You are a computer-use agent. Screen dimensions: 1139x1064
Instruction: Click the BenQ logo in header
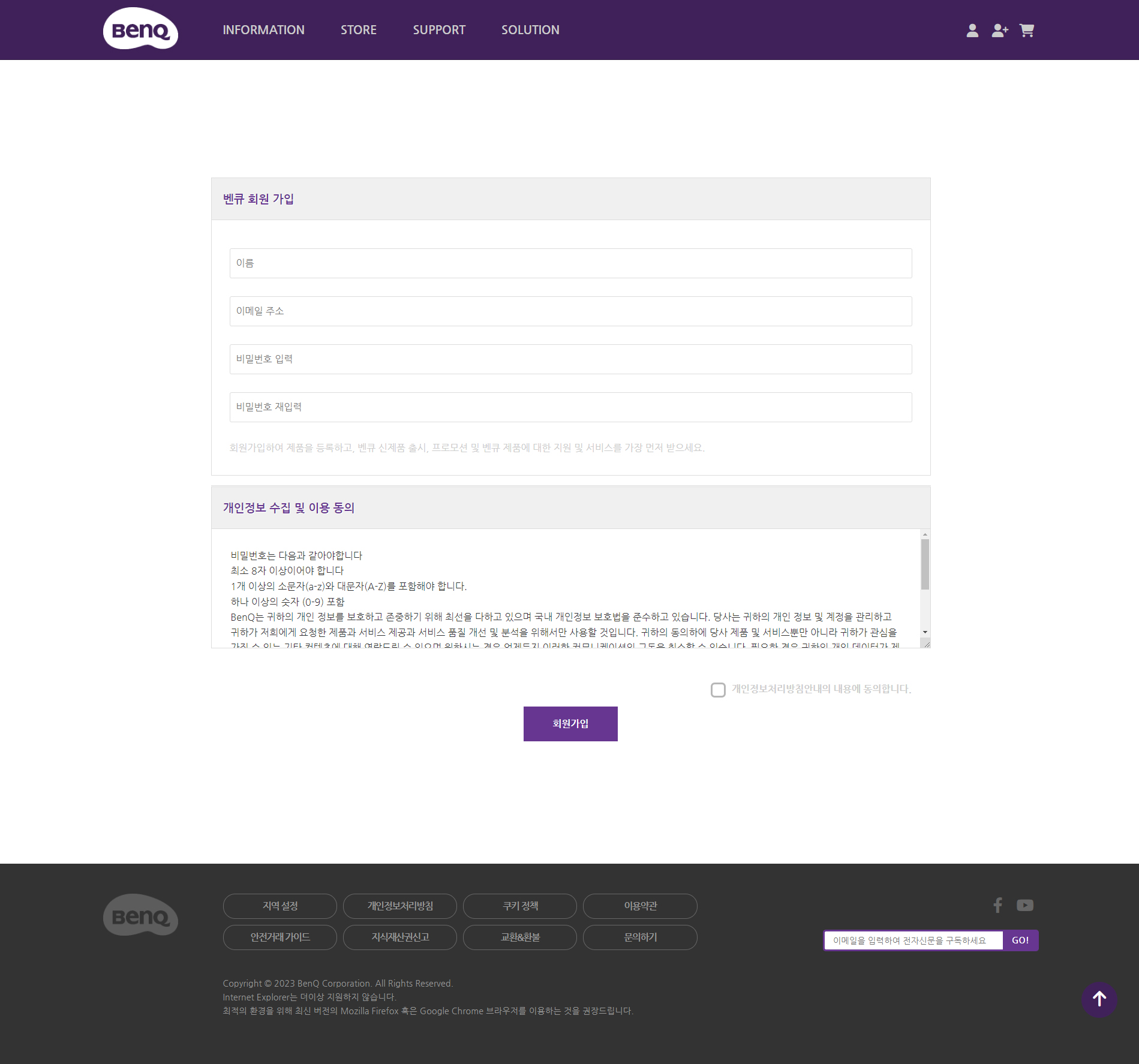point(140,29)
